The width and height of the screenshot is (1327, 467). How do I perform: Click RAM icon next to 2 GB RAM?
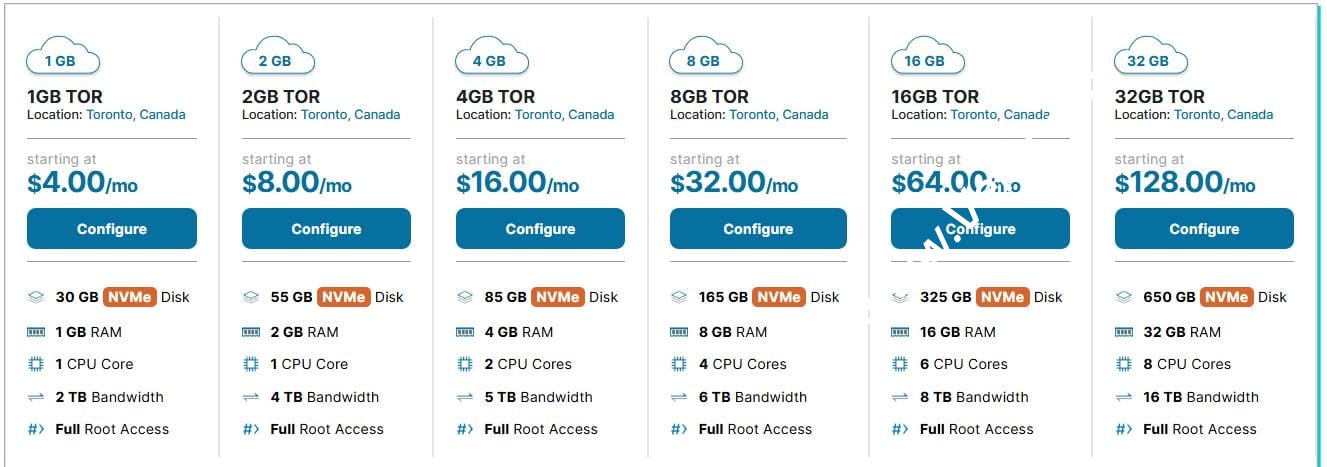pos(251,332)
